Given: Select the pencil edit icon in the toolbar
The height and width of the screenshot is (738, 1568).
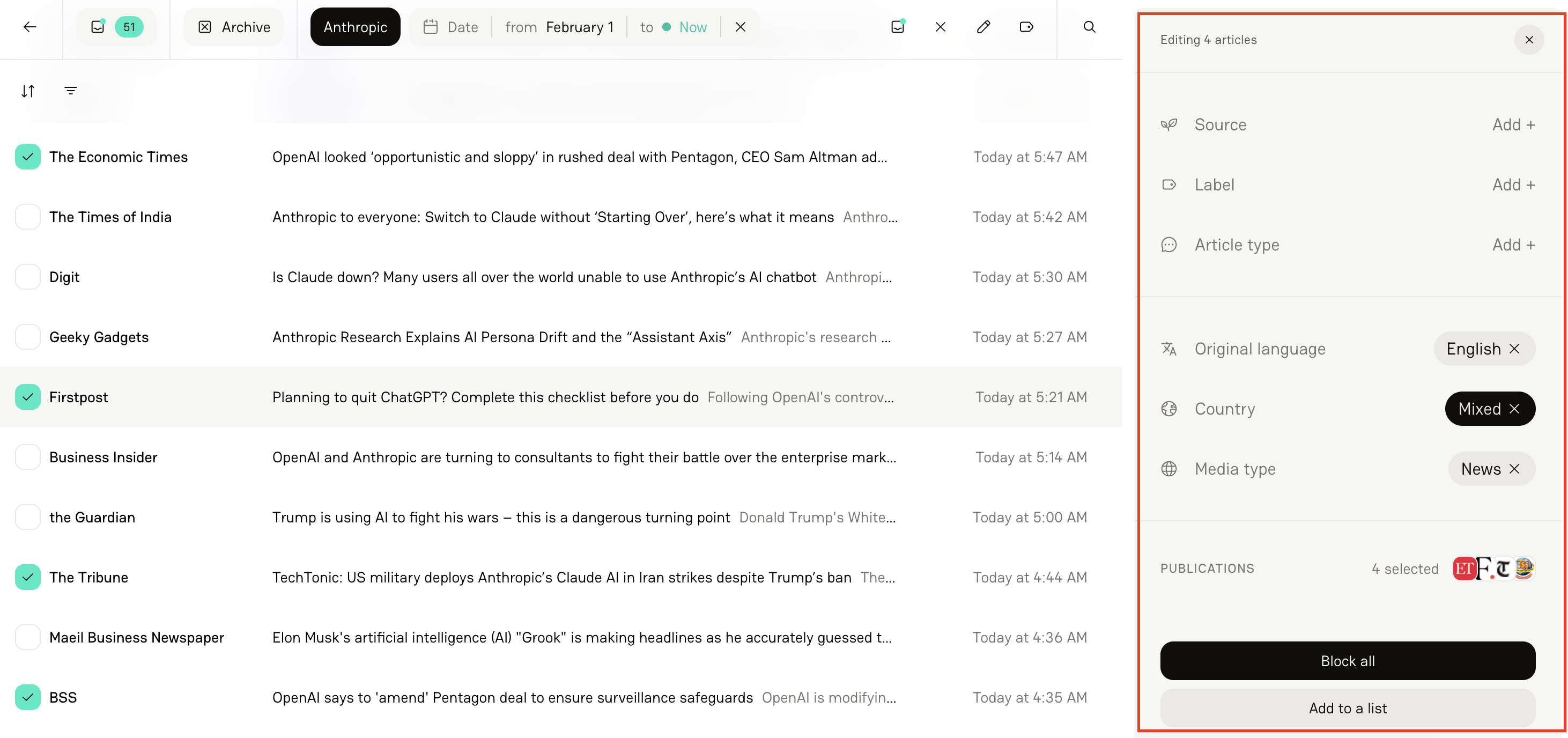Looking at the screenshot, I should (983, 27).
